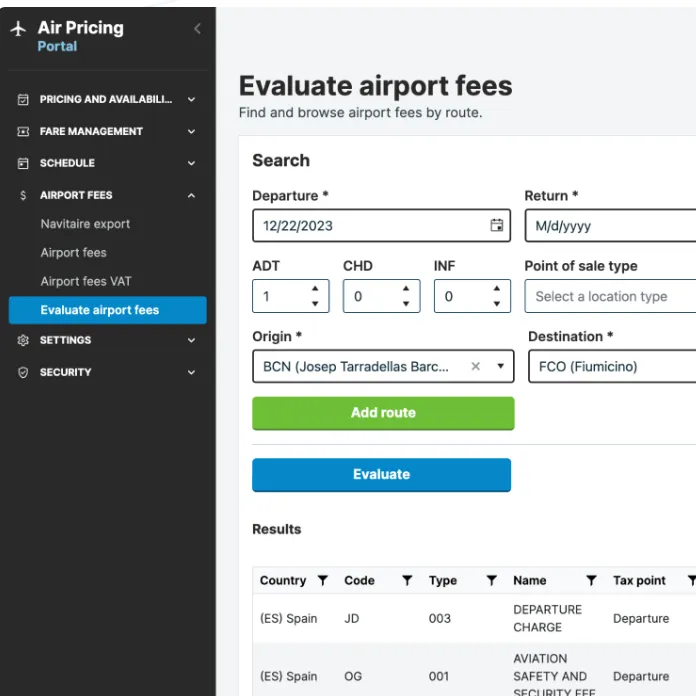This screenshot has width=696, height=696.
Task: Sort by the Name column header
Action: (530, 580)
